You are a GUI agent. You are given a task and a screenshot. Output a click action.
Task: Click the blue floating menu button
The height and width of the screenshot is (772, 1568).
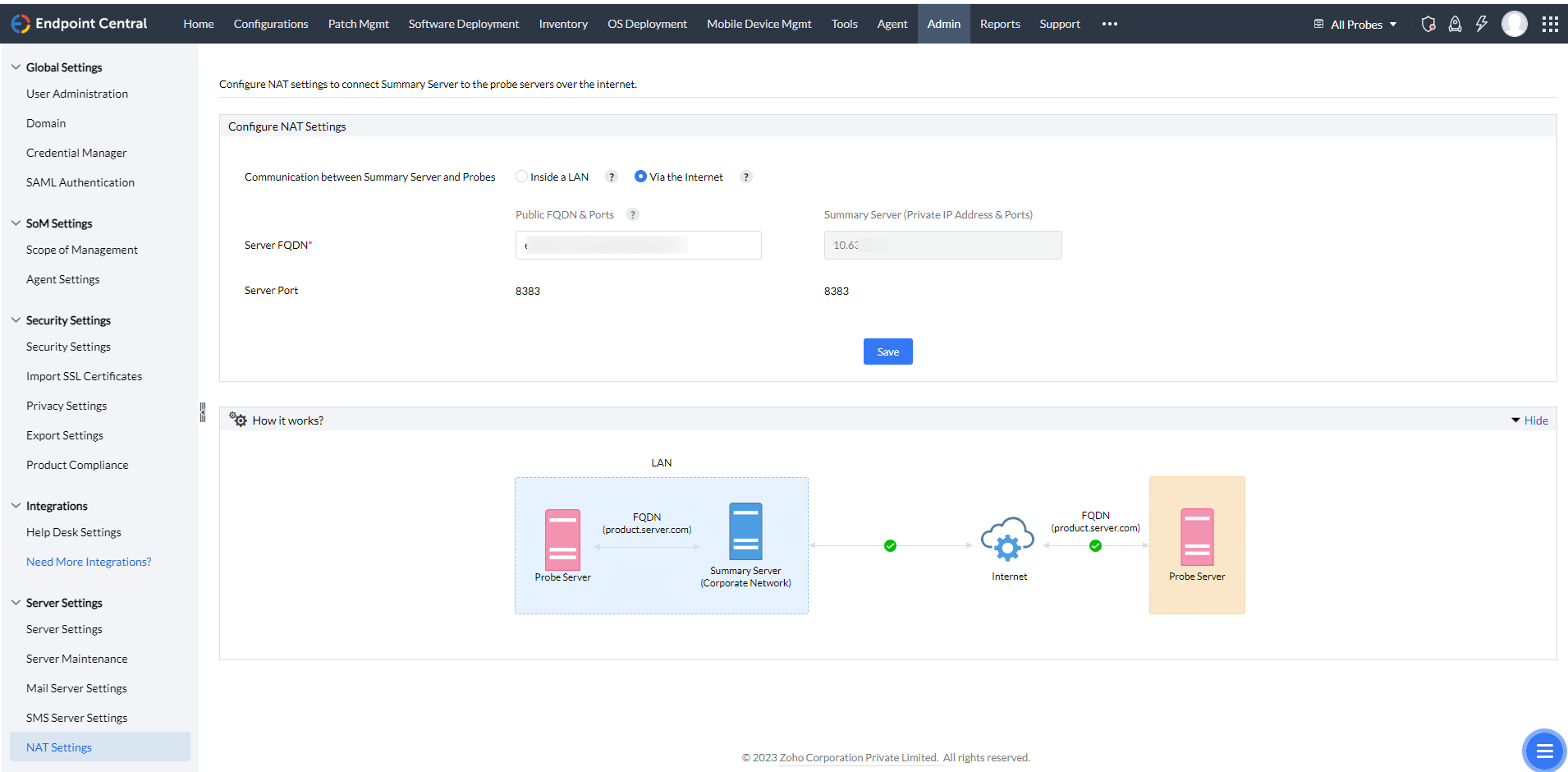click(1544, 750)
